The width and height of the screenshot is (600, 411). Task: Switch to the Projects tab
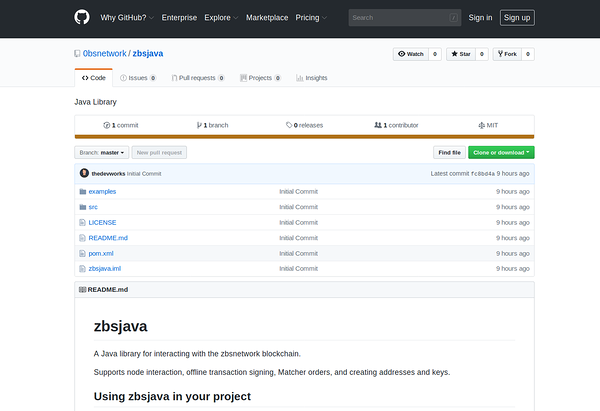tap(260, 78)
